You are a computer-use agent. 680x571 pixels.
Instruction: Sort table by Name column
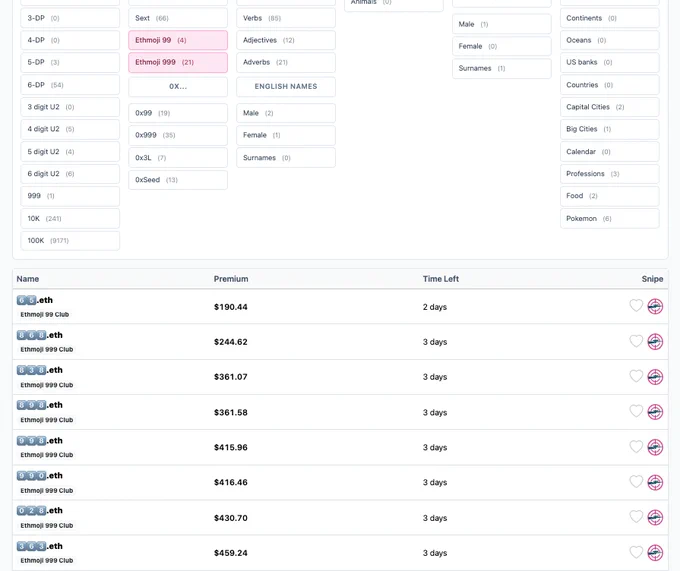tap(28, 279)
